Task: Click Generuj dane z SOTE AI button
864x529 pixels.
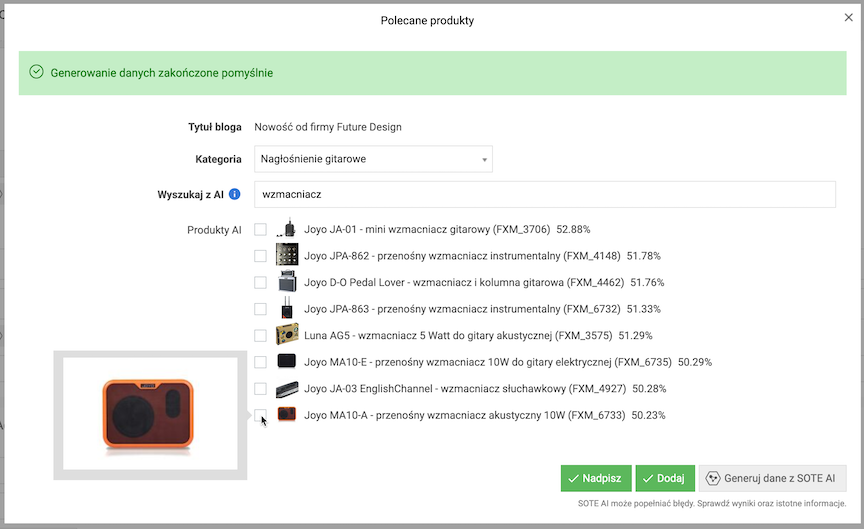Action: click(773, 478)
